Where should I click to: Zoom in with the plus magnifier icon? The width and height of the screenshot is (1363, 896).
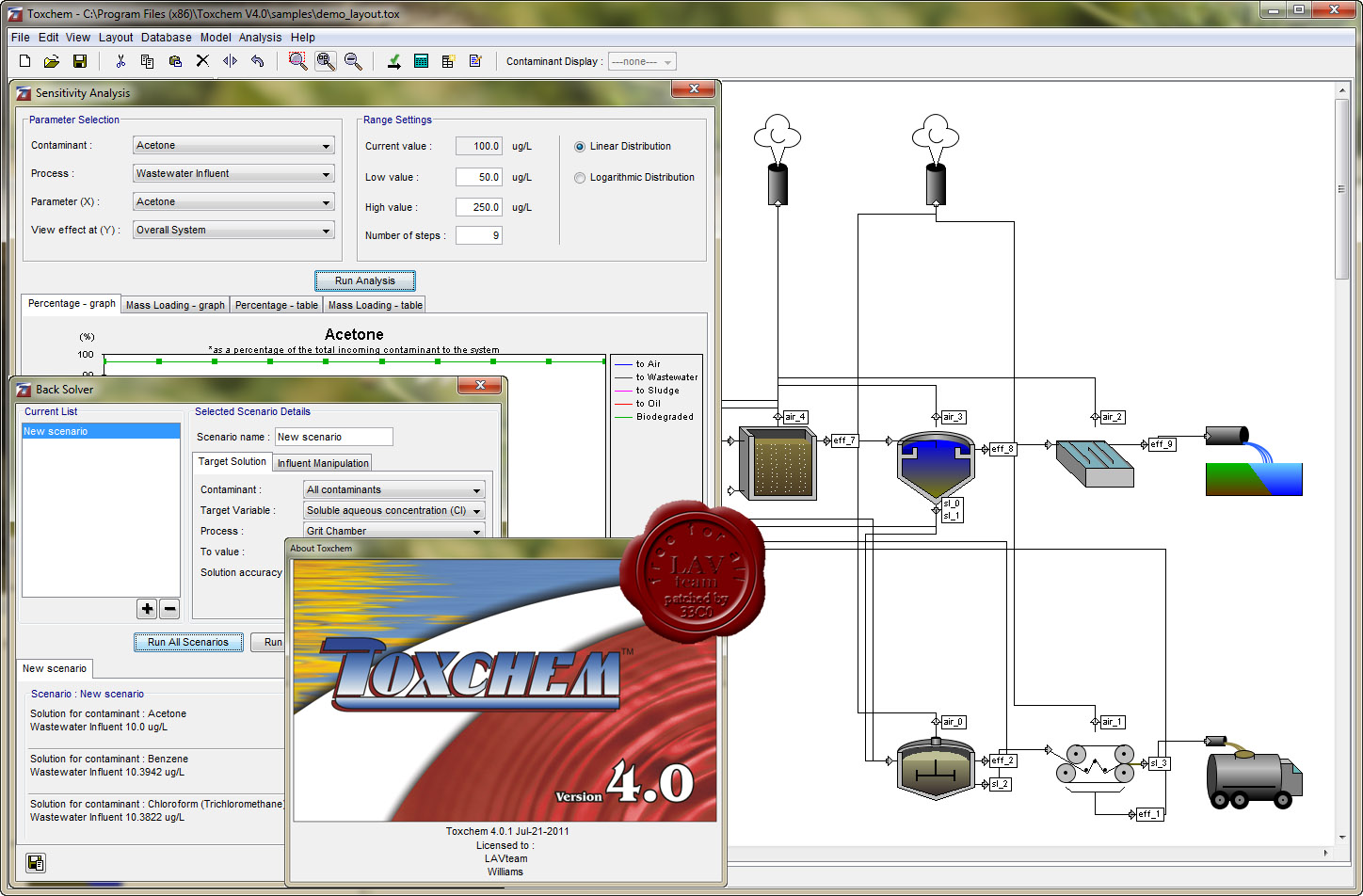(326, 61)
